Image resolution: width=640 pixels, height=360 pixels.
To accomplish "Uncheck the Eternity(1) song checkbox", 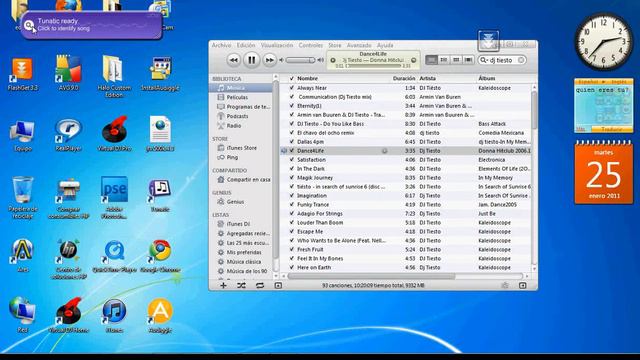I will pyautogui.click(x=291, y=106).
